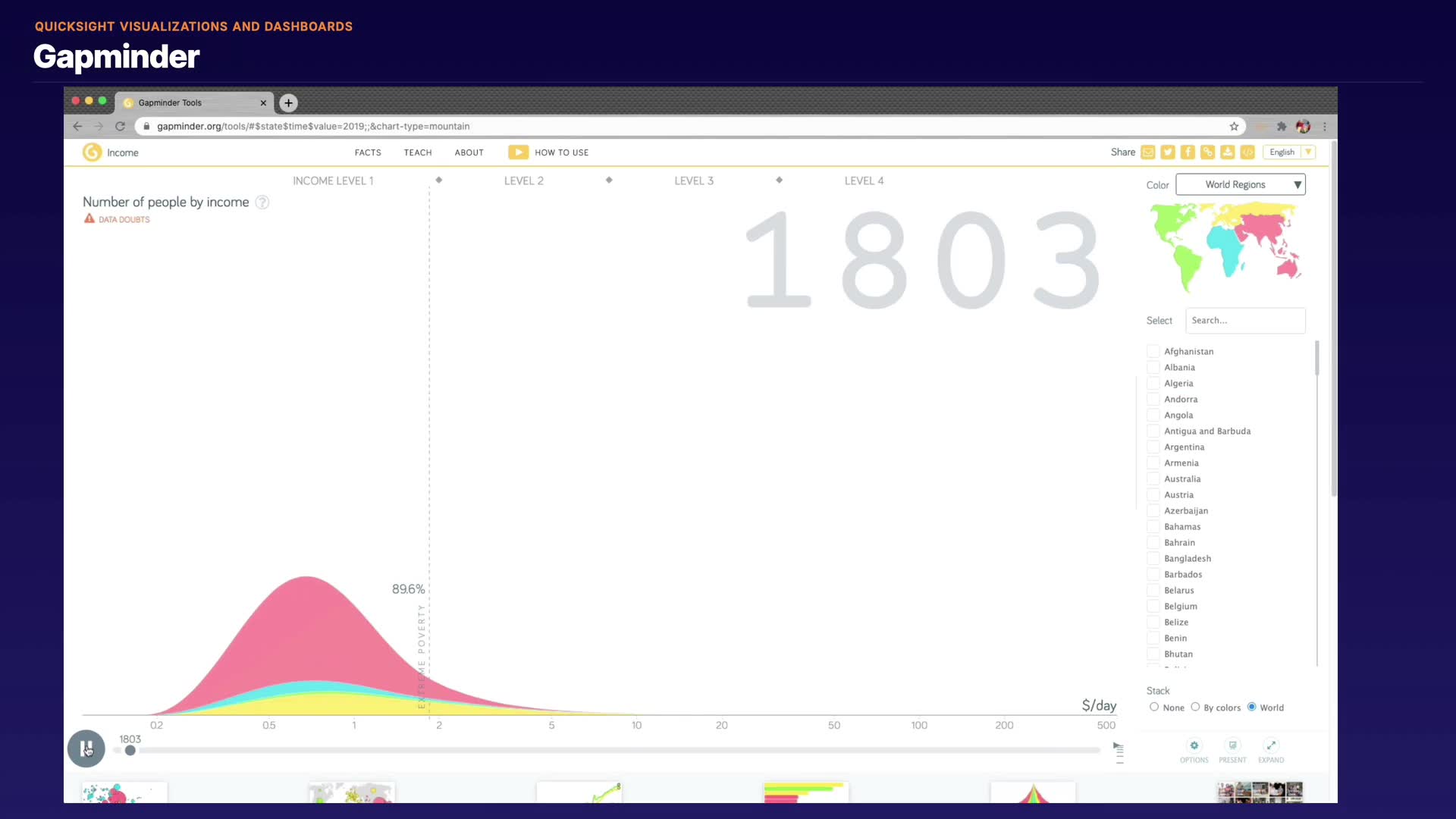Share chart via email icon
The width and height of the screenshot is (1456, 819).
point(1148,152)
